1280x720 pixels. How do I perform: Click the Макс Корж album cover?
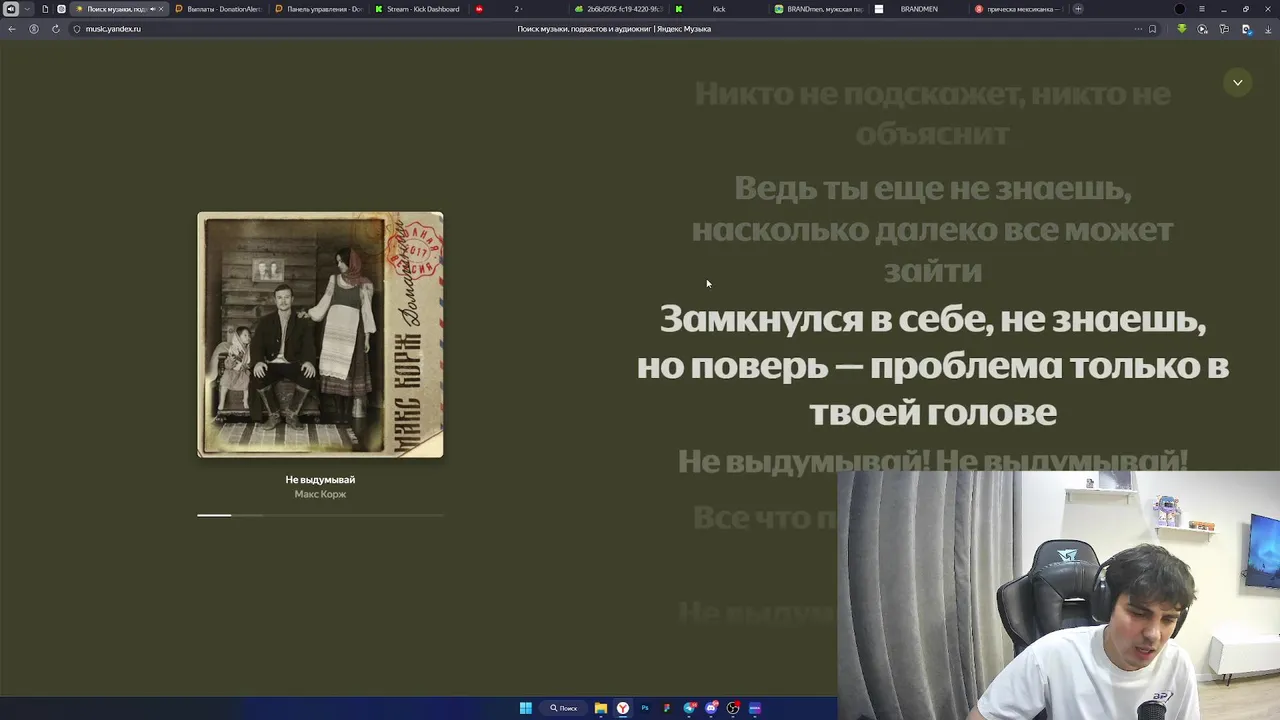pos(320,334)
